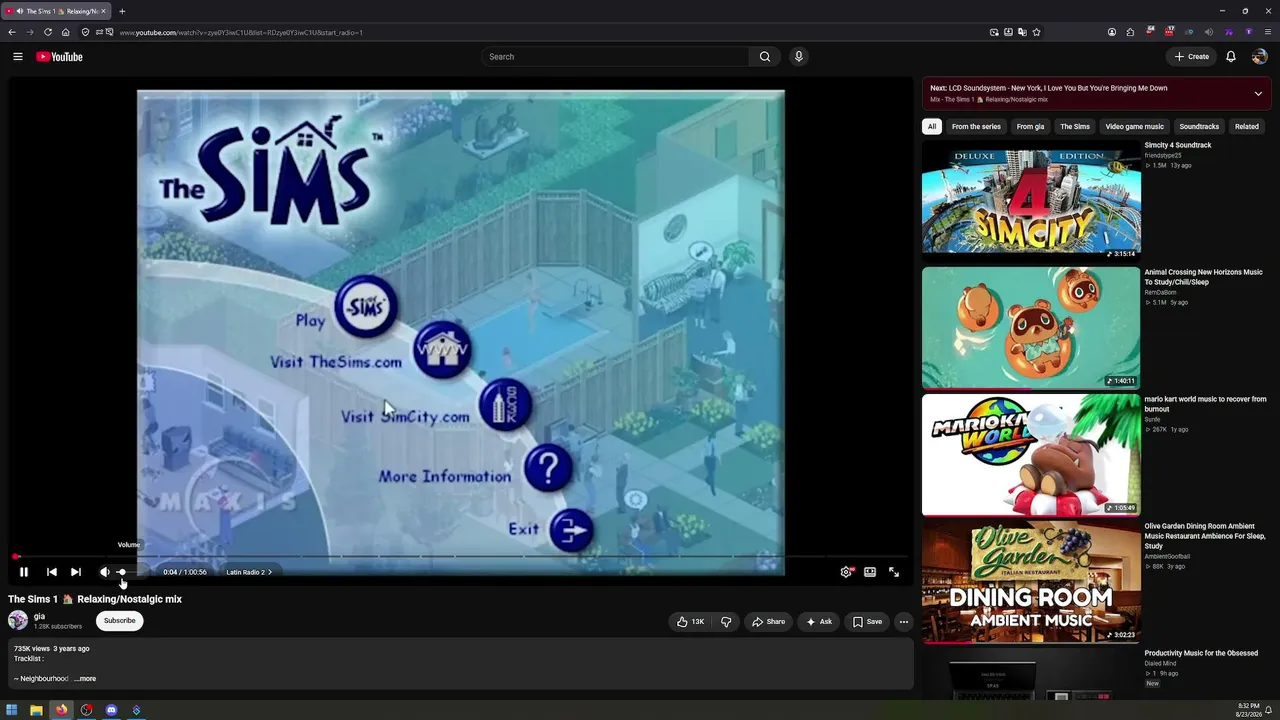Viewport: 1280px width, 720px height.
Task: Open YouTube notifications bell
Action: 1231,57
